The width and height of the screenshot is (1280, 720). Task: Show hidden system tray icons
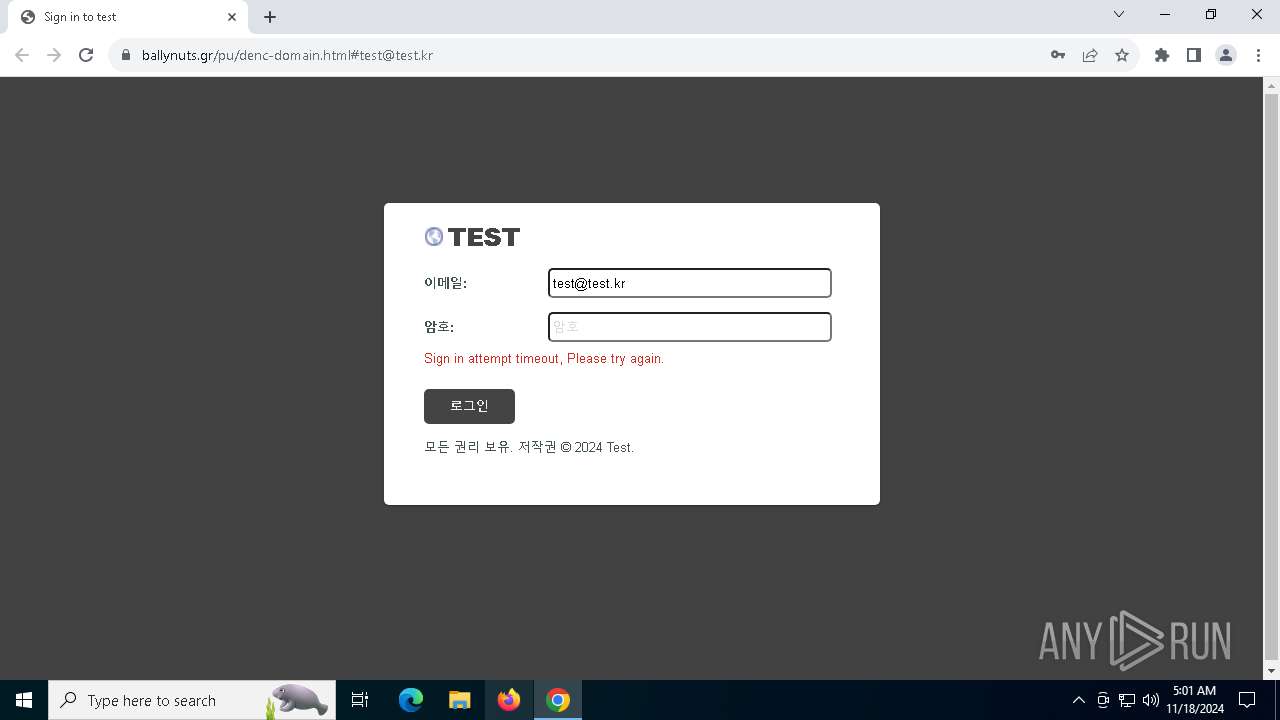coord(1078,700)
